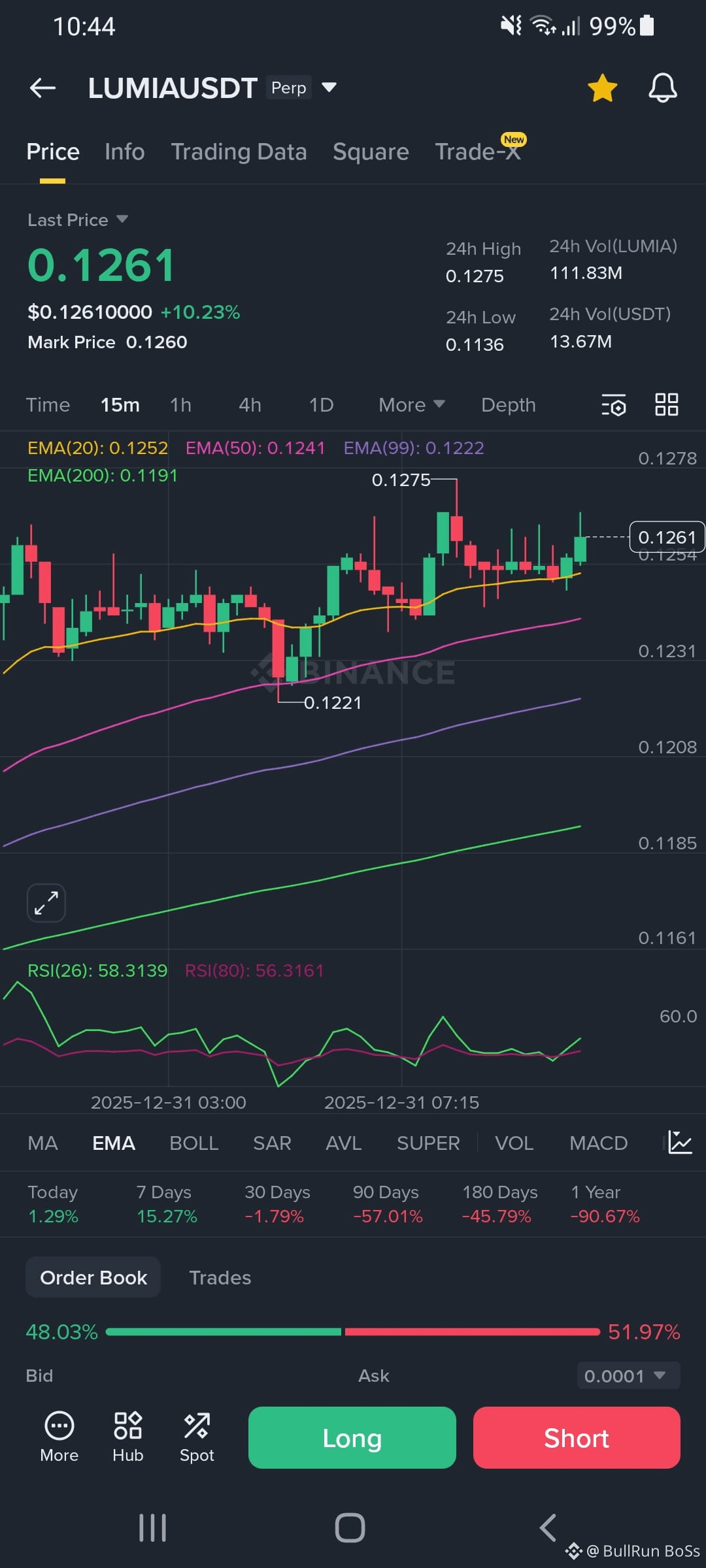
Task: Tap the Long button
Action: pyautogui.click(x=352, y=1437)
